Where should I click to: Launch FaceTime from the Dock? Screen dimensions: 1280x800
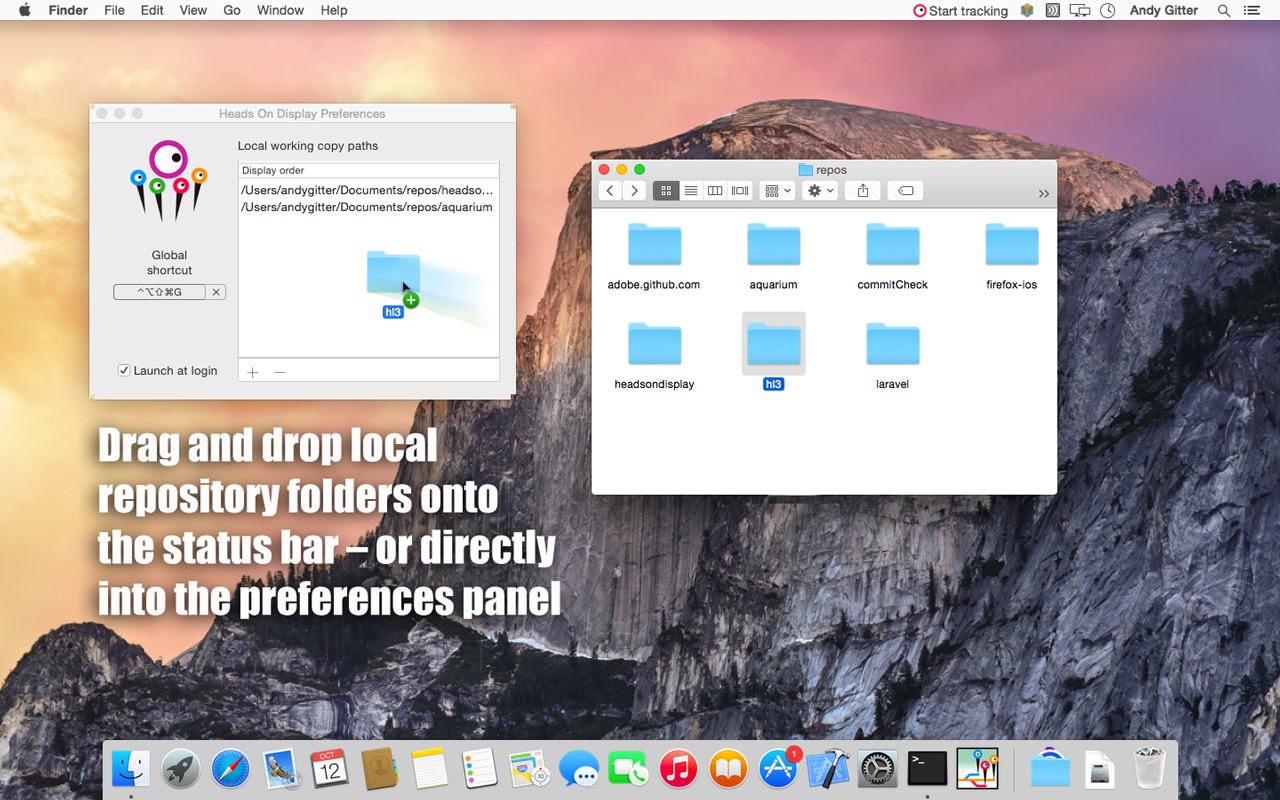point(628,769)
